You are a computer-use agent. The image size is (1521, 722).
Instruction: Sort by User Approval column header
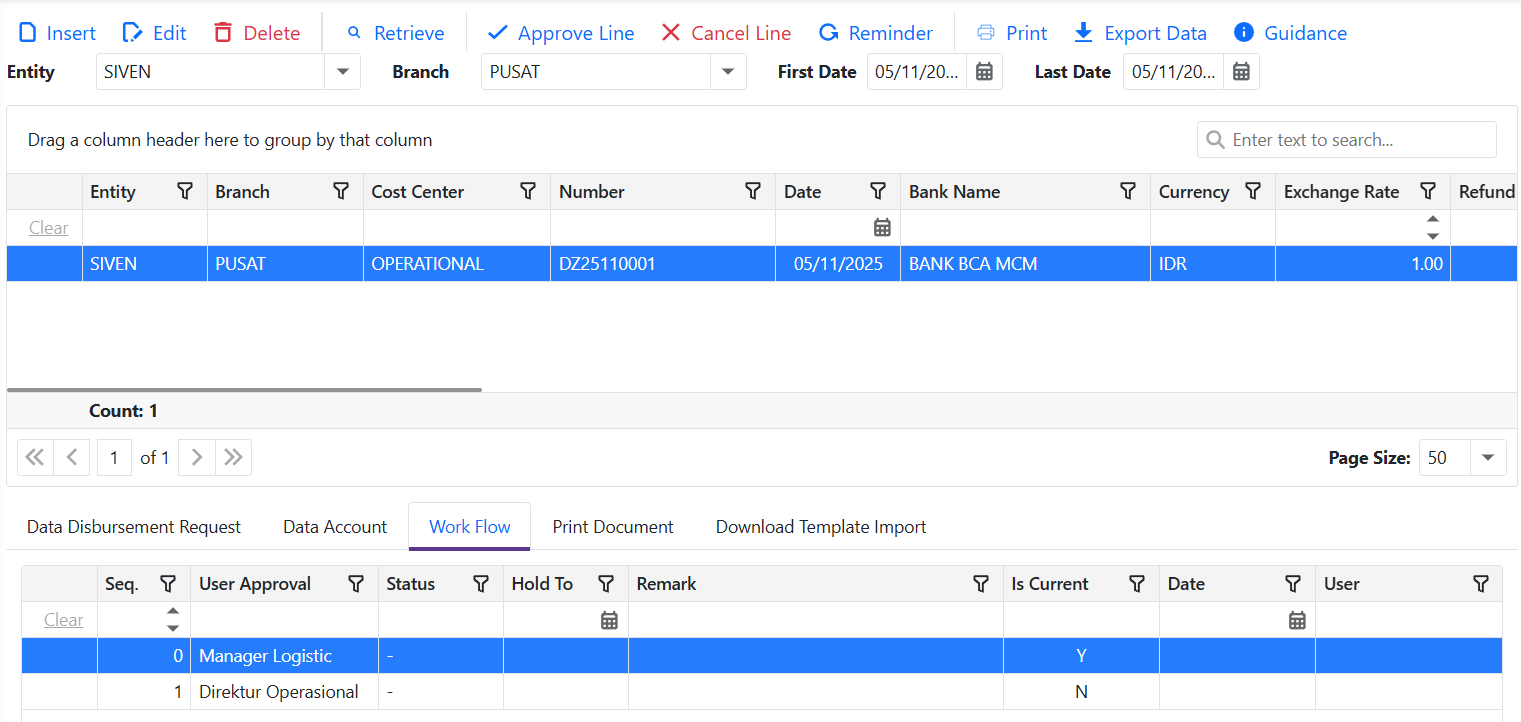click(x=255, y=584)
